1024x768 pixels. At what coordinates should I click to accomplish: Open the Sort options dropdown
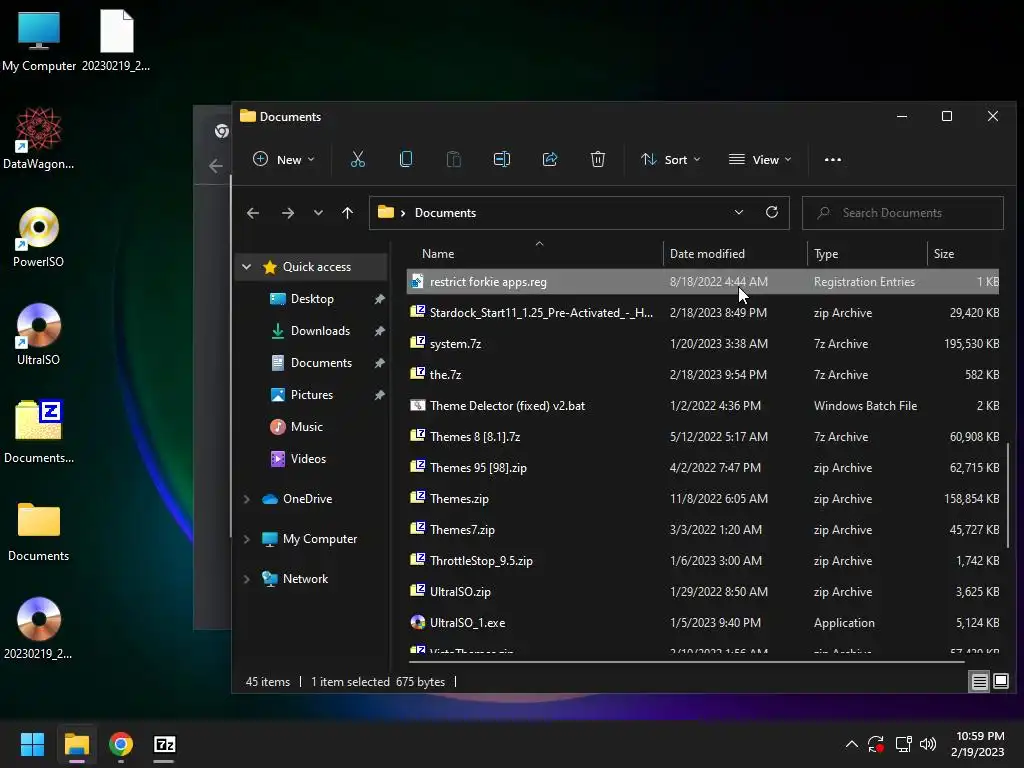pyautogui.click(x=671, y=159)
